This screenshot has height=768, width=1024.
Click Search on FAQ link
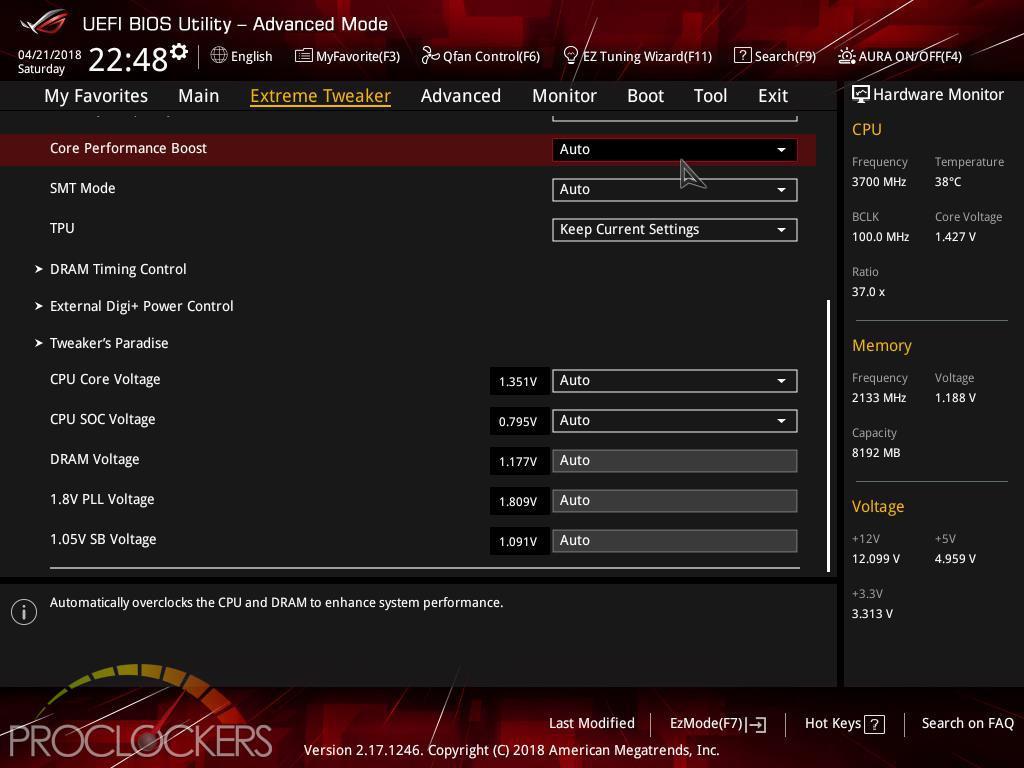coord(968,724)
